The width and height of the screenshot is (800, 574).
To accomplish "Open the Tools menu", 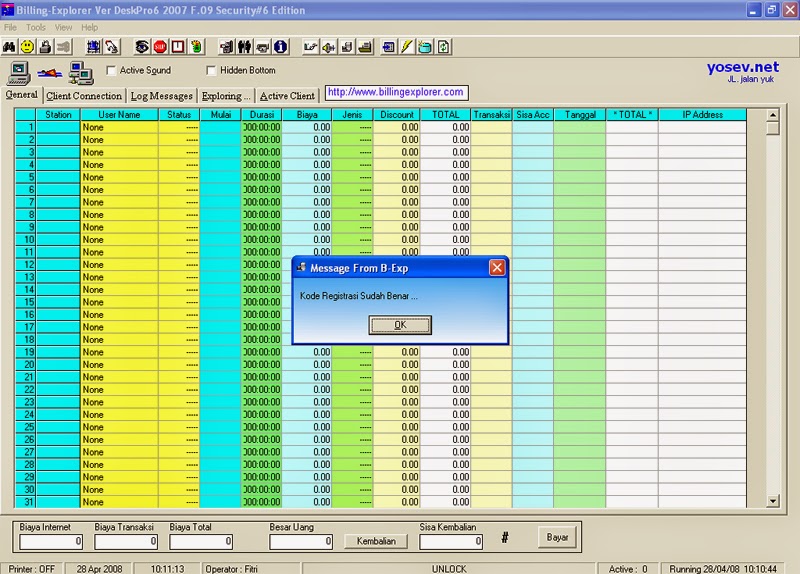I will pyautogui.click(x=36, y=28).
